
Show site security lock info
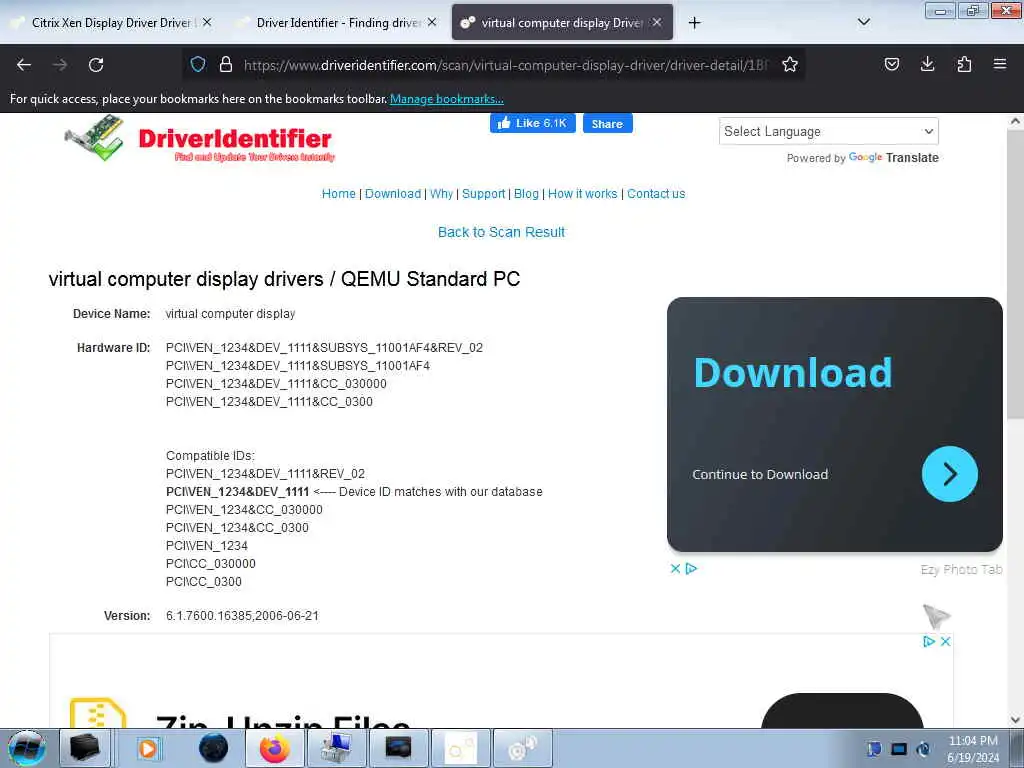226,64
